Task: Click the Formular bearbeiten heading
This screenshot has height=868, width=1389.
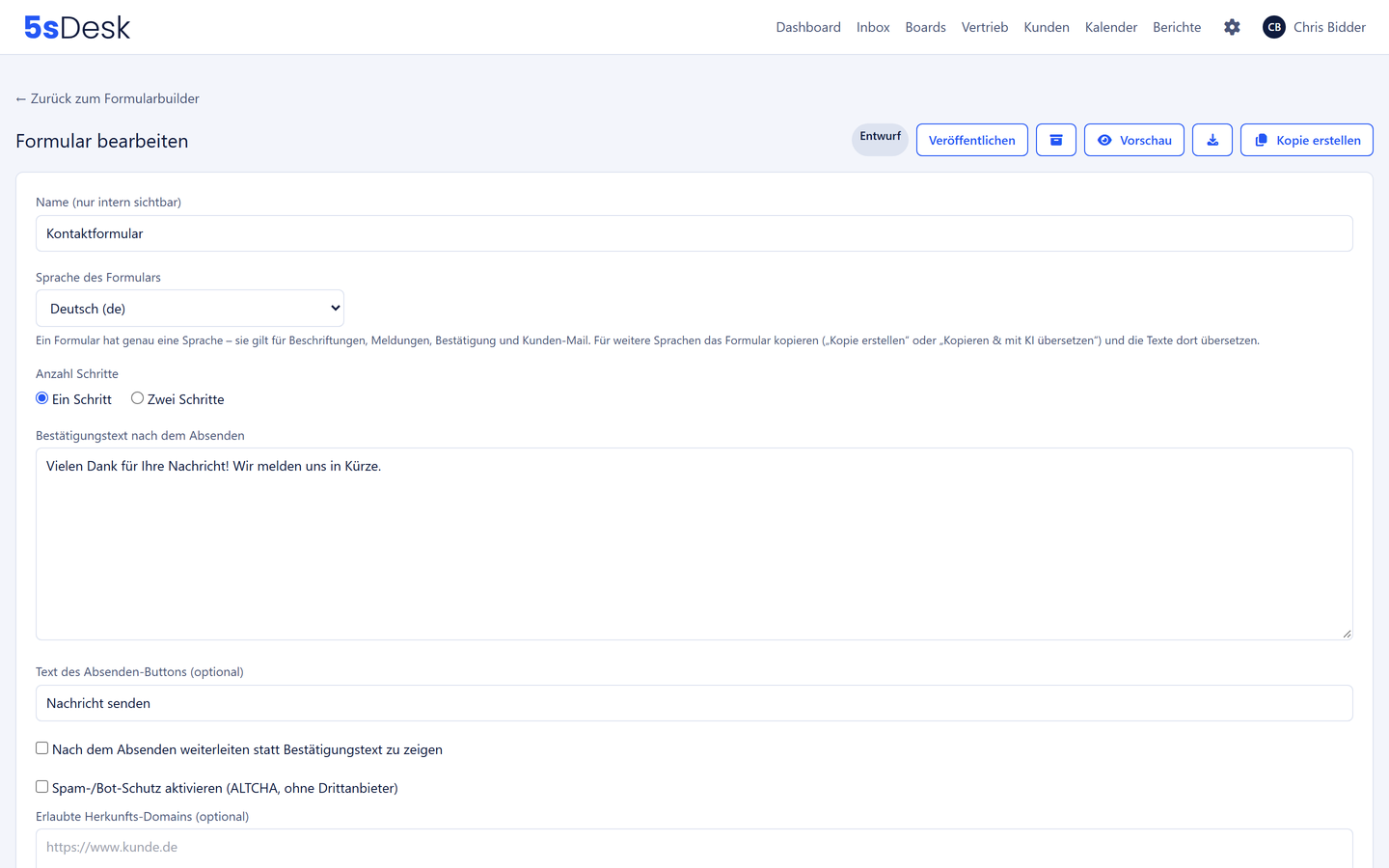Action: point(102,141)
